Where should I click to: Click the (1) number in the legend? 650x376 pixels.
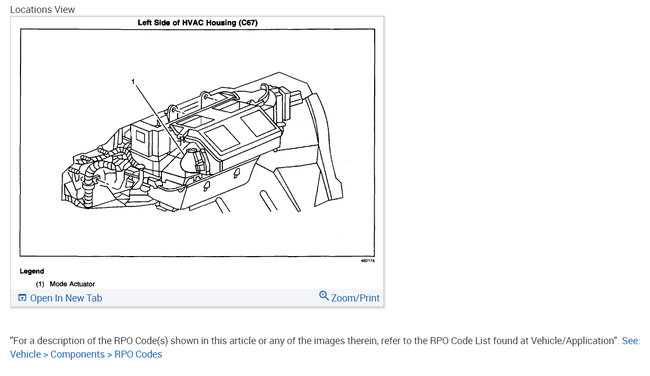click(40, 284)
